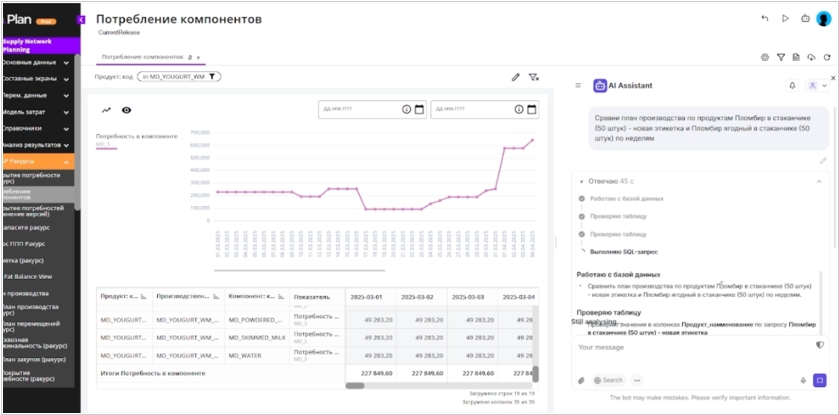Open Fat Balance View sidebar item

point(37,276)
